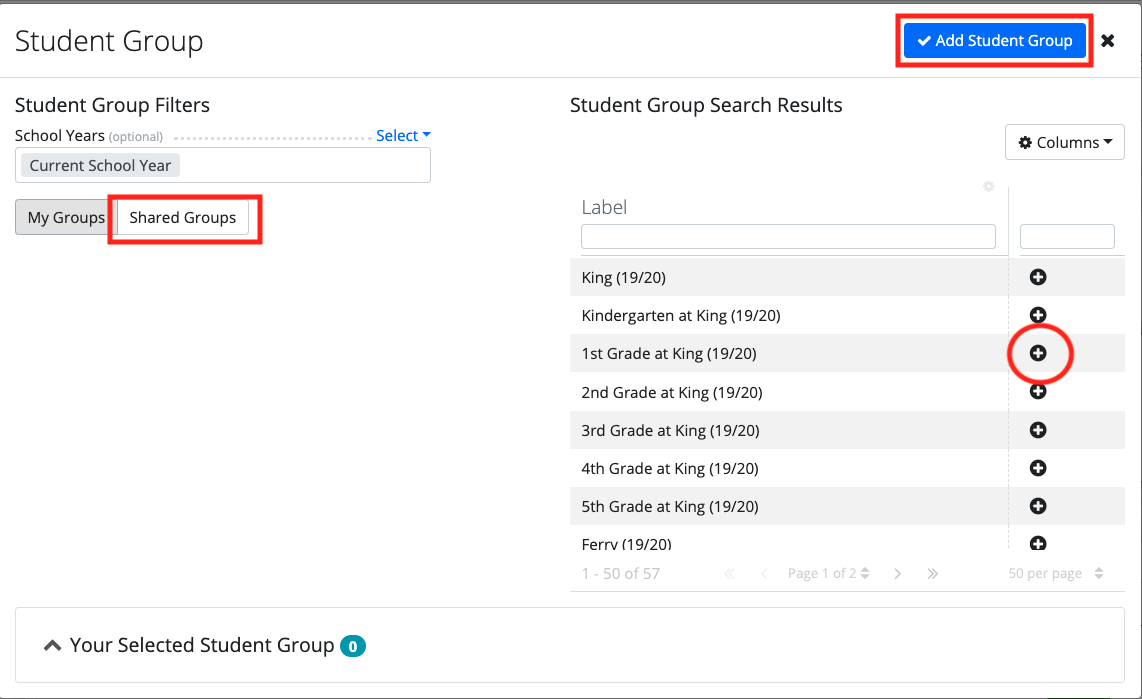Add 4th Grade at King (19/20) plus icon
The image size is (1142, 699).
[x=1038, y=467]
